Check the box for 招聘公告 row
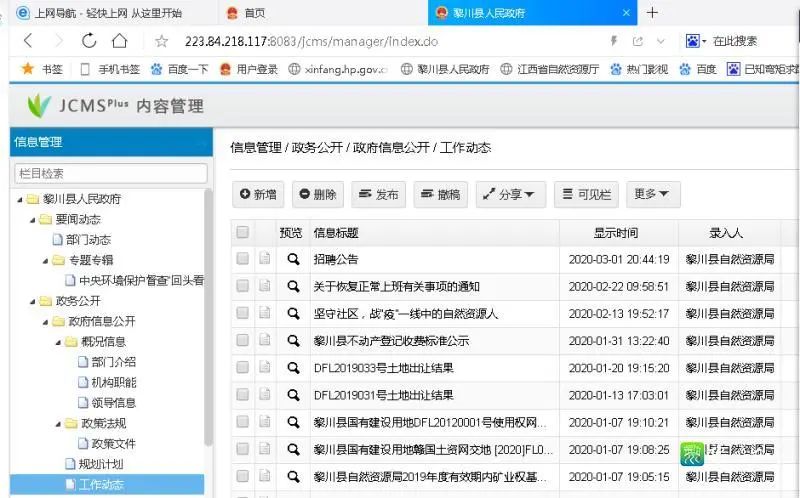Viewport: 800px width, 498px height. tap(242, 259)
